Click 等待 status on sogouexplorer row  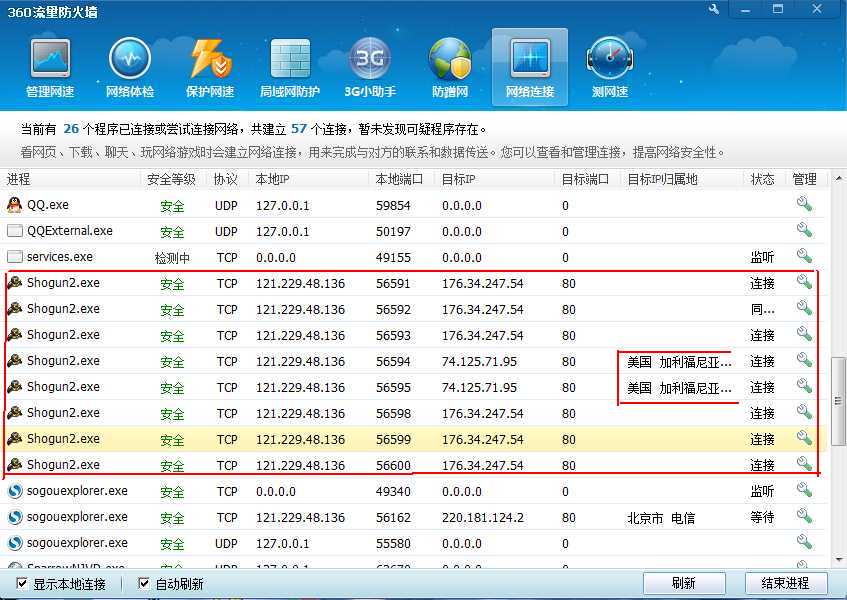click(x=762, y=517)
